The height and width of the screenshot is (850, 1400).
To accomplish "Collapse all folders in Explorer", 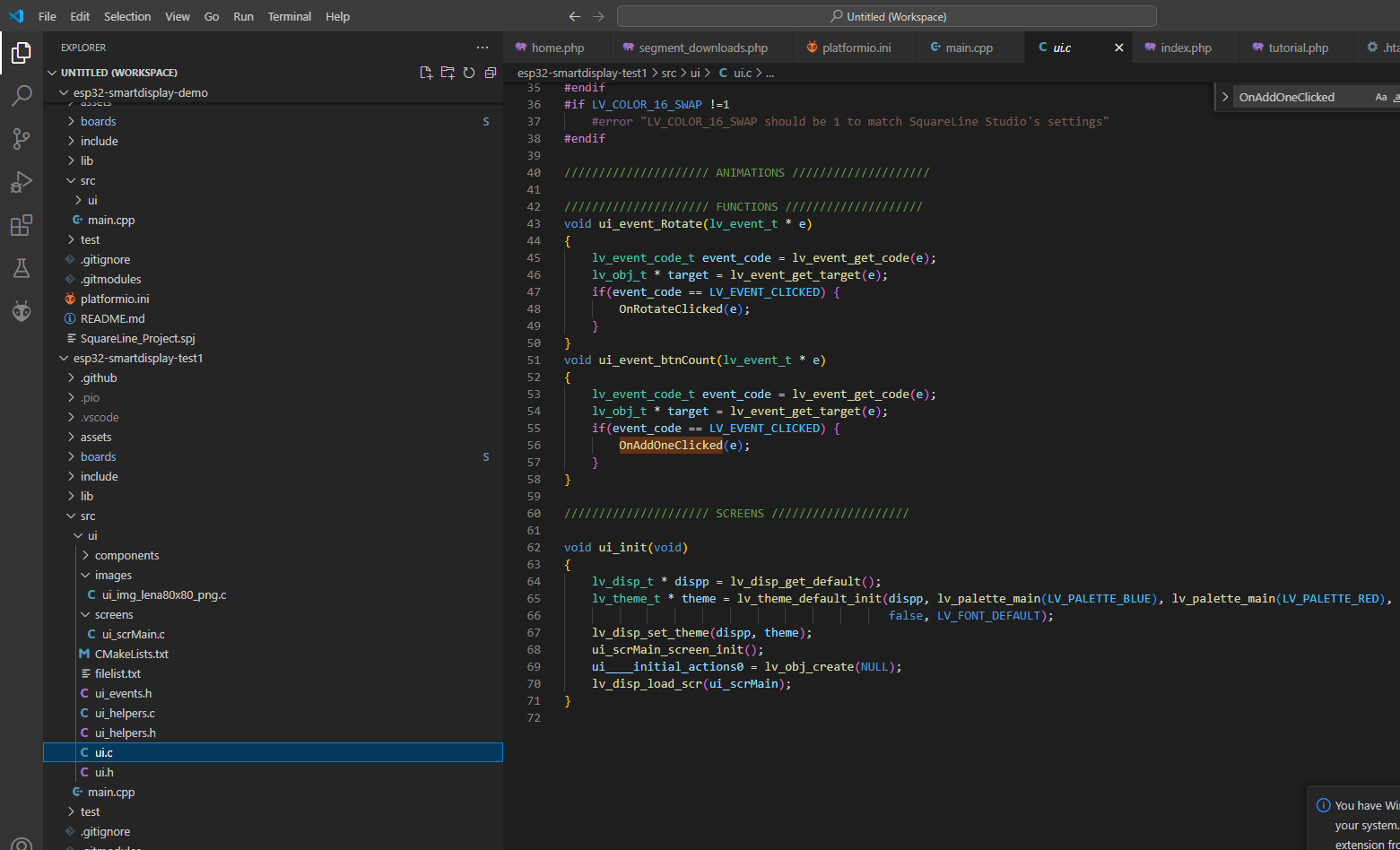I will 491,73.
